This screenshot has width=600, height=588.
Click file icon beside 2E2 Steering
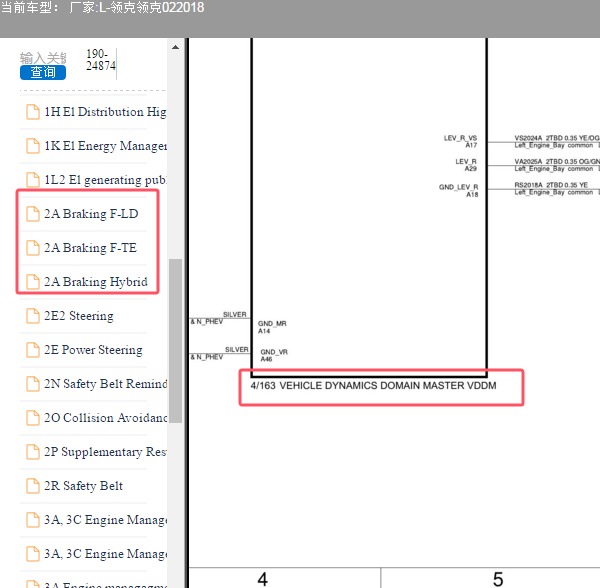(33, 316)
